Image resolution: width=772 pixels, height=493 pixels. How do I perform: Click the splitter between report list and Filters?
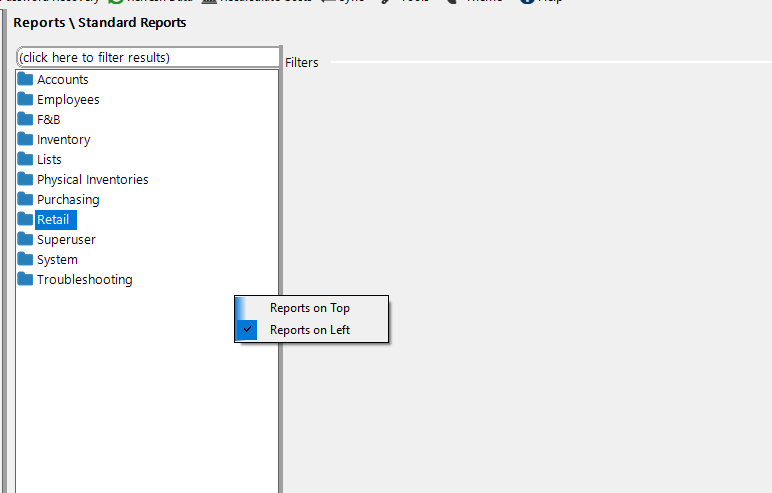(282, 270)
